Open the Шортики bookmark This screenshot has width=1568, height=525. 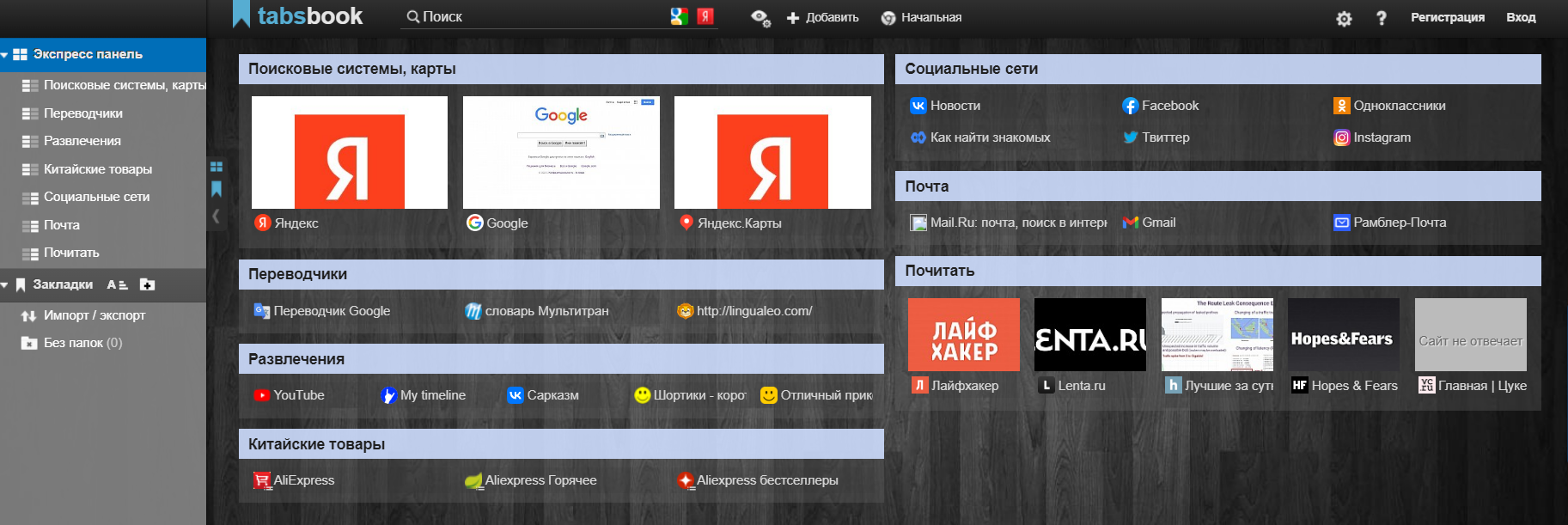tap(690, 395)
